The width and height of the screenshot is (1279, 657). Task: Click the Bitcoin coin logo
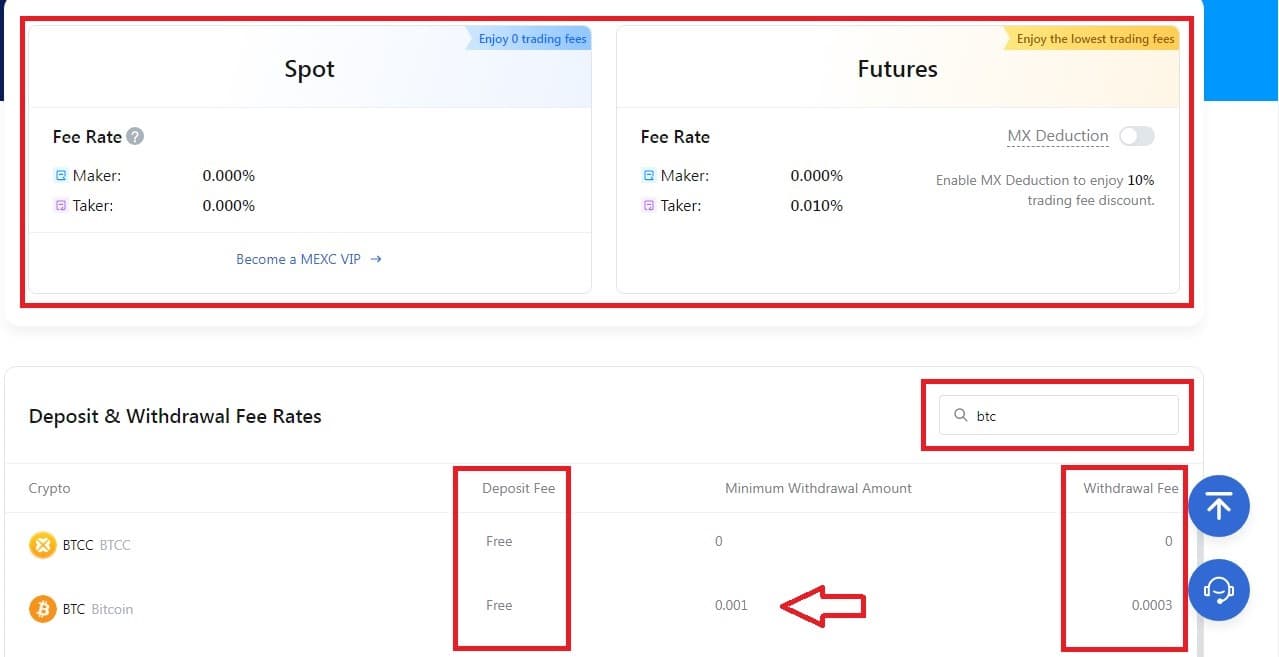point(42,608)
